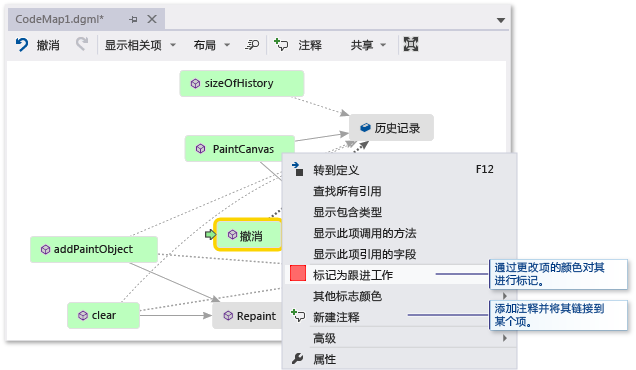Screen dimensions: 636x370
Task: Click the red flag color swatch
Action: [298, 273]
